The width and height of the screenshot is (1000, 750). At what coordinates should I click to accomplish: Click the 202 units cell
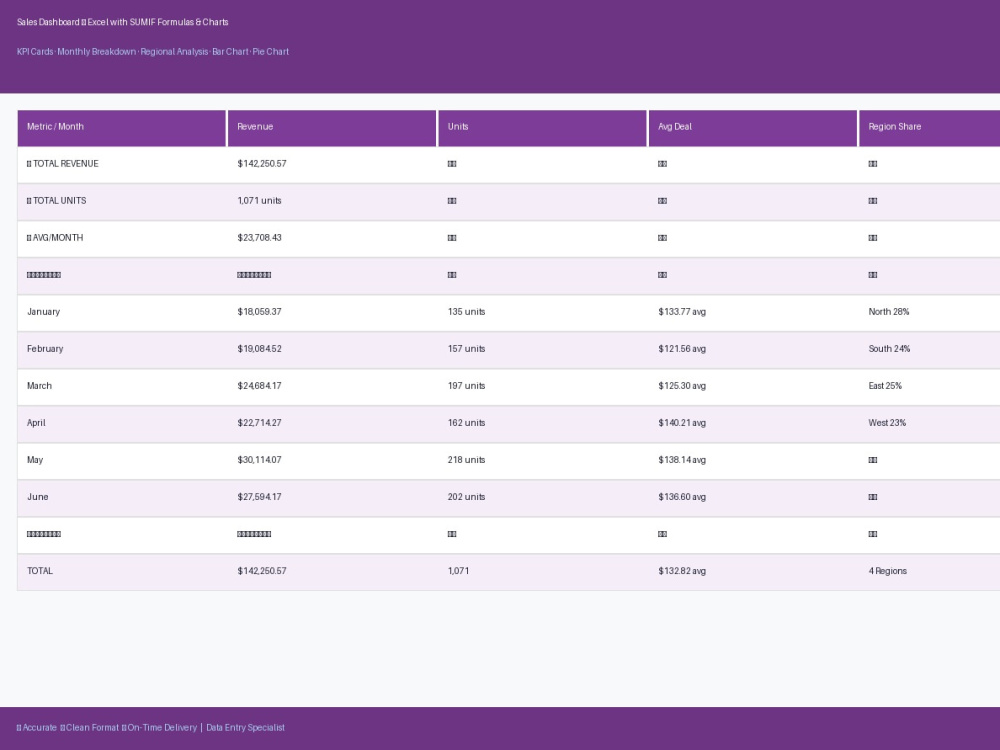point(543,497)
